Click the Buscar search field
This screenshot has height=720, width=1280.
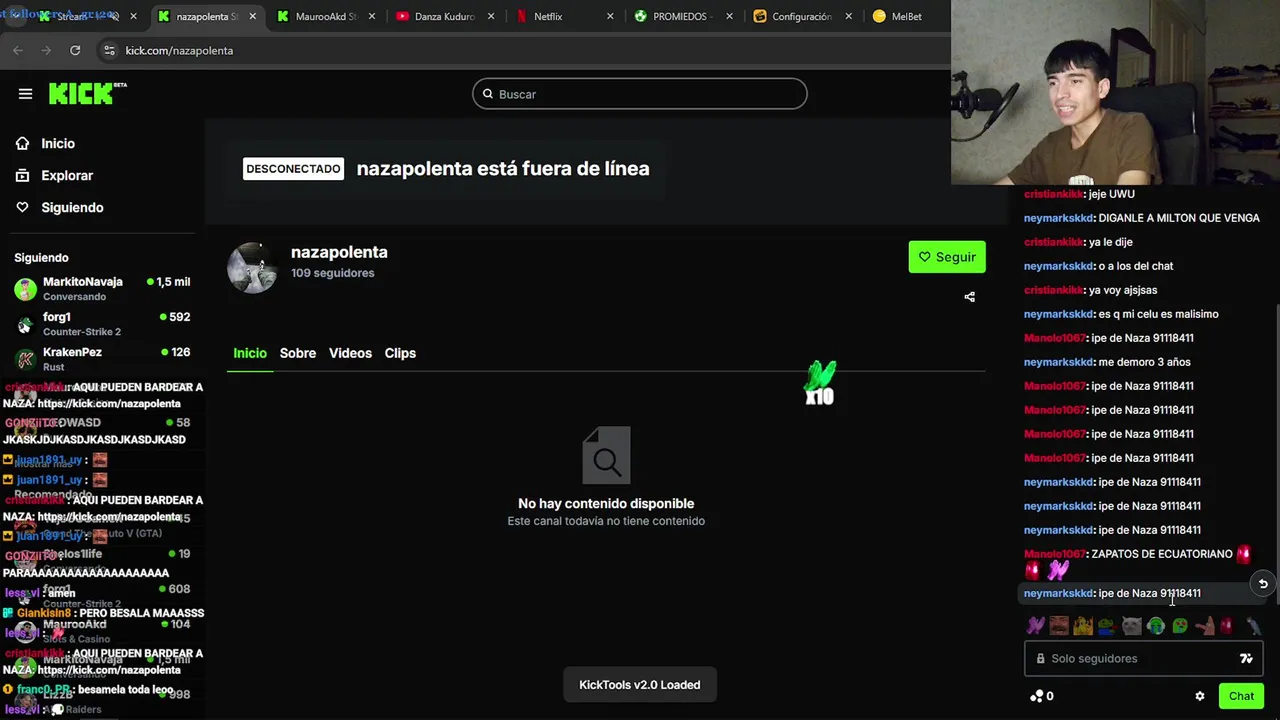point(640,94)
